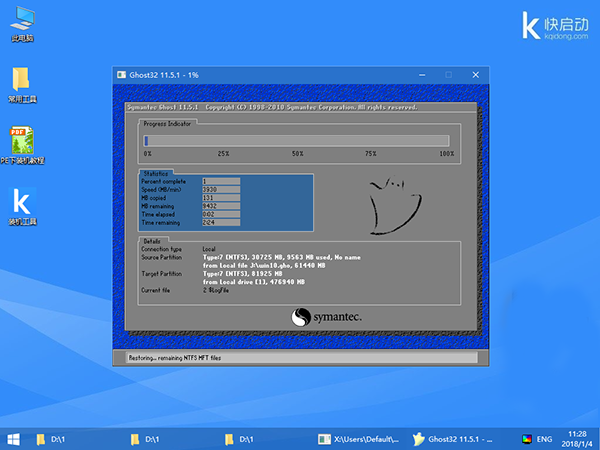Close the Ghost32 window
This screenshot has width=600, height=450.
point(476,75)
